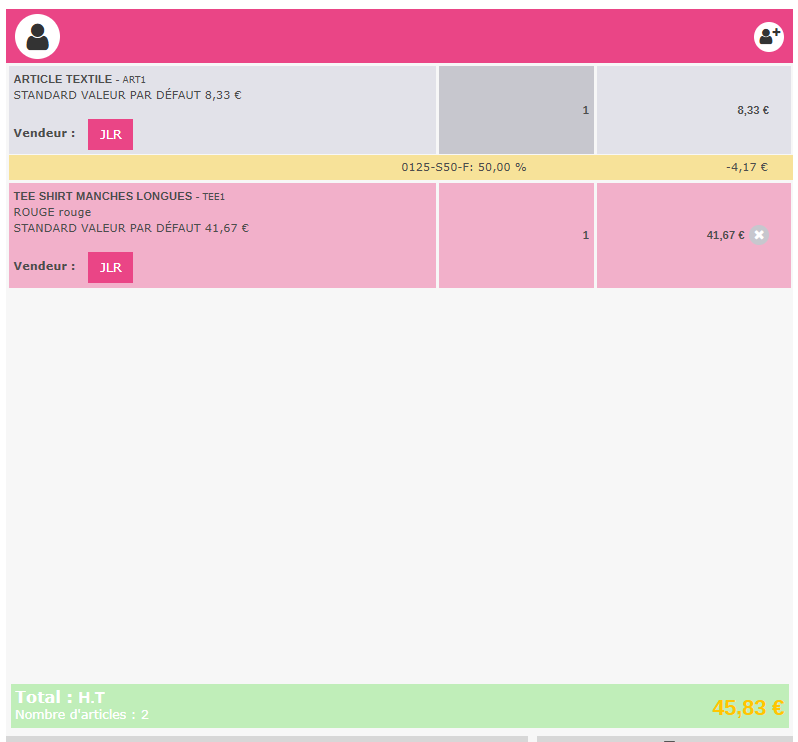Click the -4,17 € discount amount
Screen dimensions: 798x742
pos(746,167)
